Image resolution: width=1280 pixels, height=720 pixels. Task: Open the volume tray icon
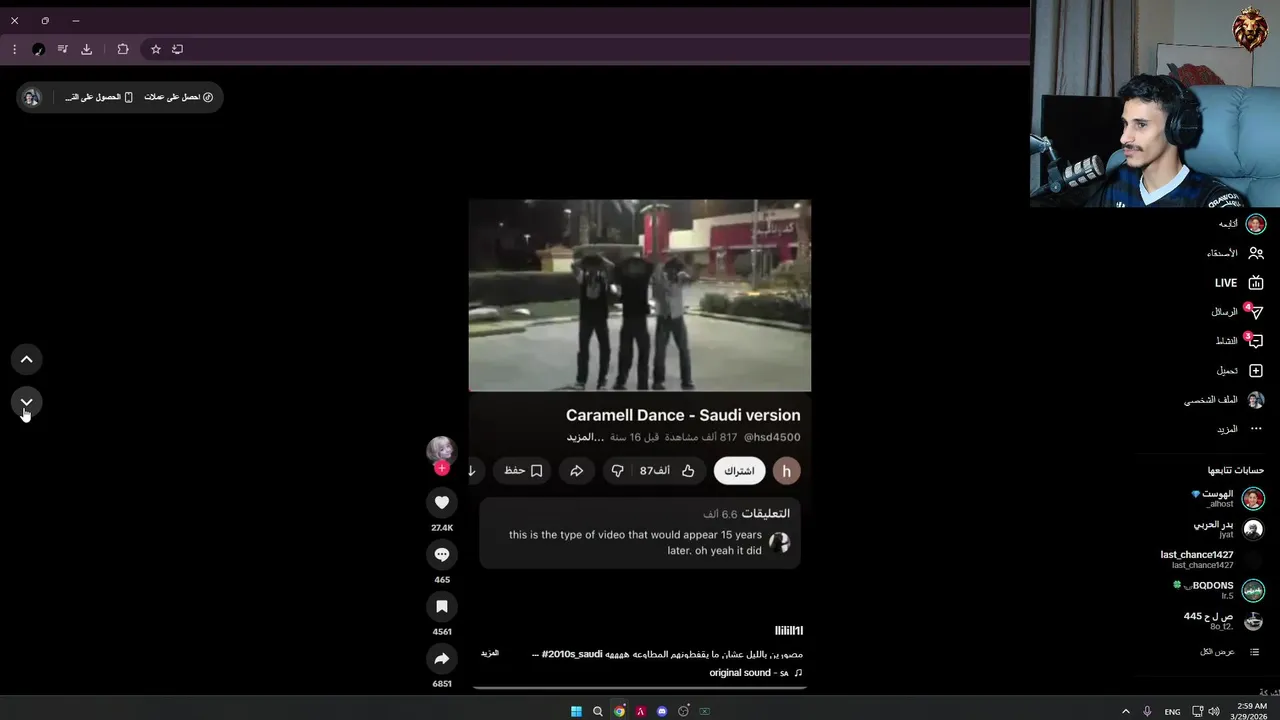(x=1214, y=712)
